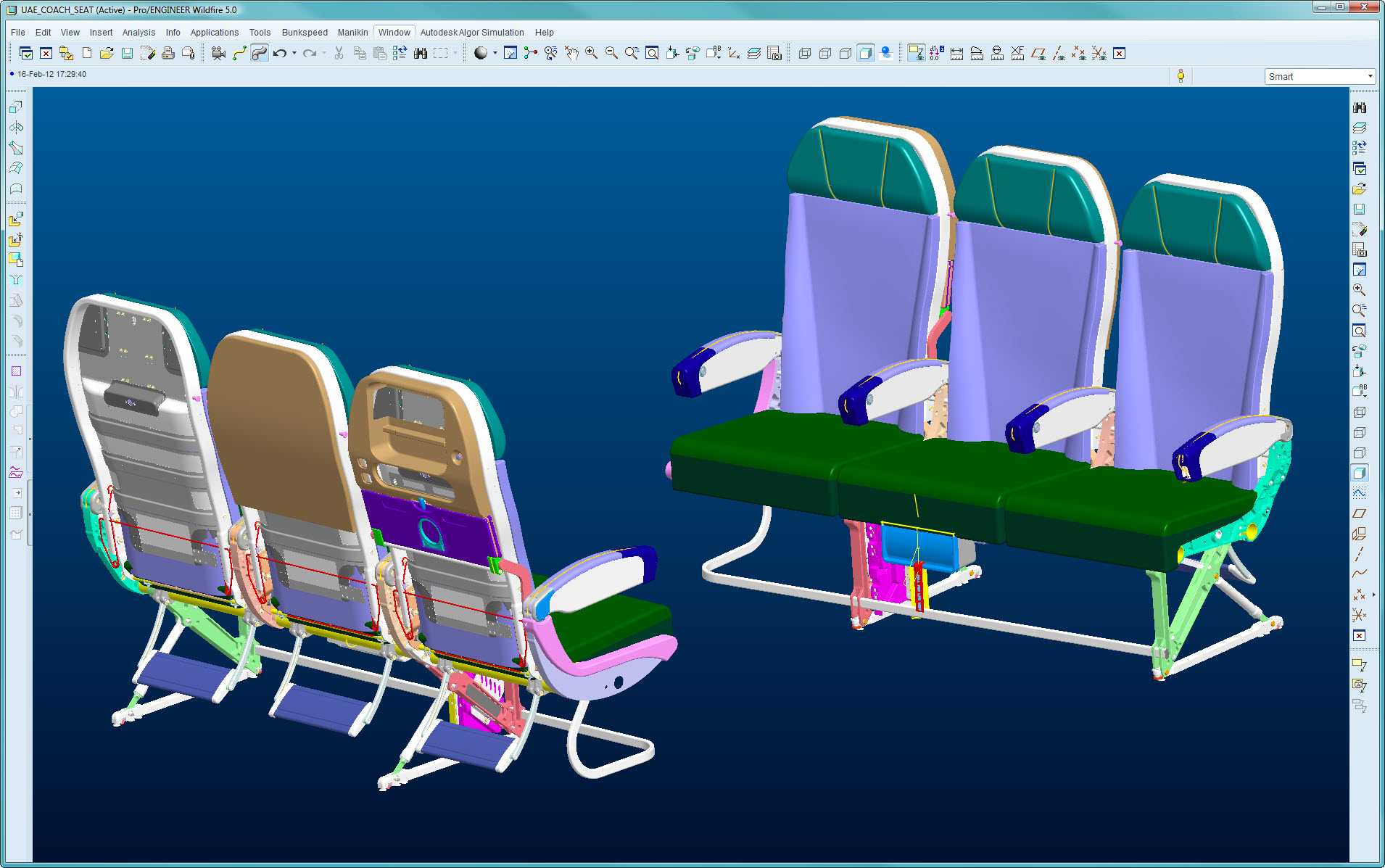This screenshot has width=1385, height=868.
Task: Click the status message "16-Feb-12 17:29:40"
Action: tap(52, 74)
